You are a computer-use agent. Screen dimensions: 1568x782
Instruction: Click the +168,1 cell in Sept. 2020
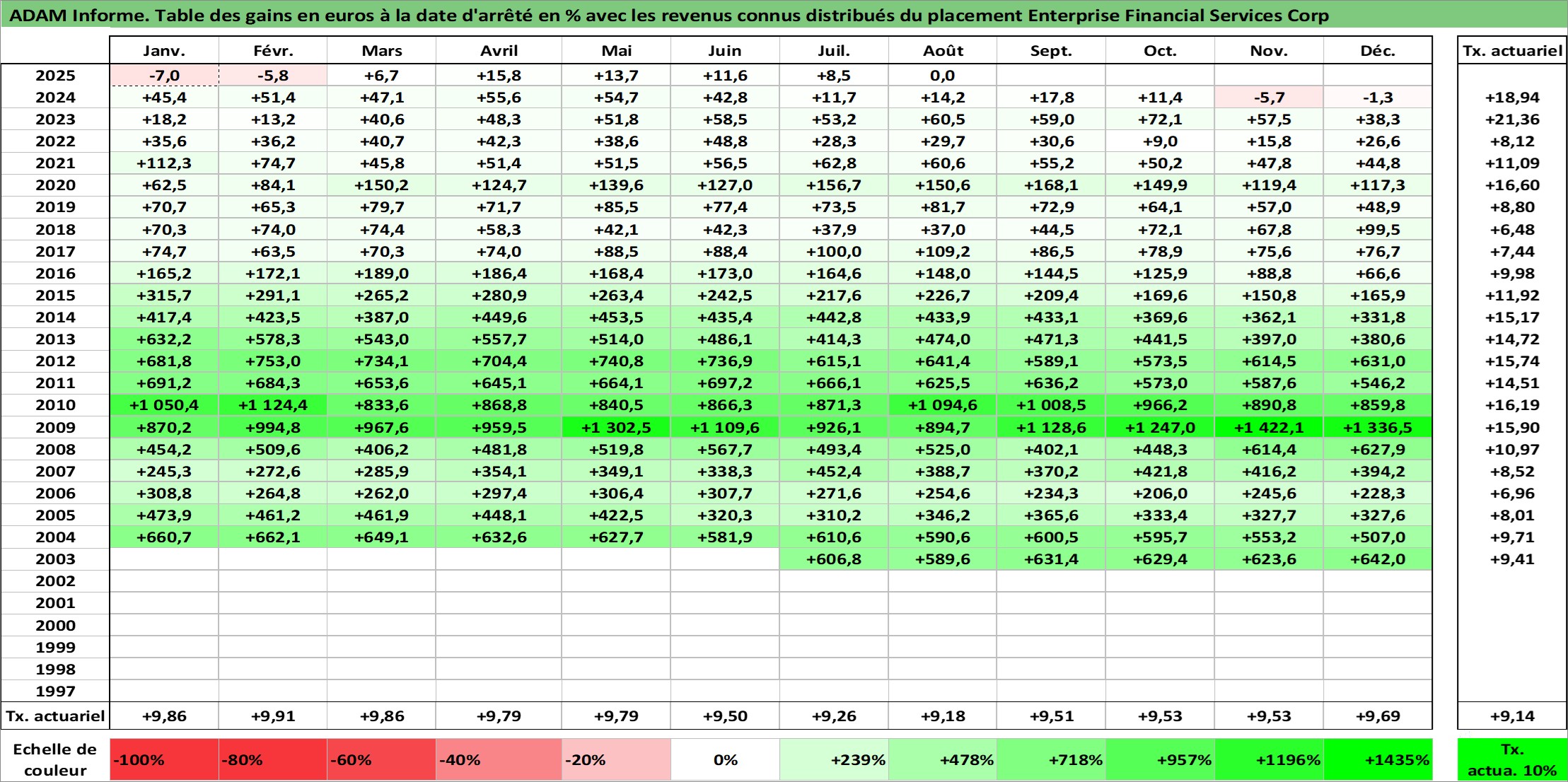coord(1051,185)
